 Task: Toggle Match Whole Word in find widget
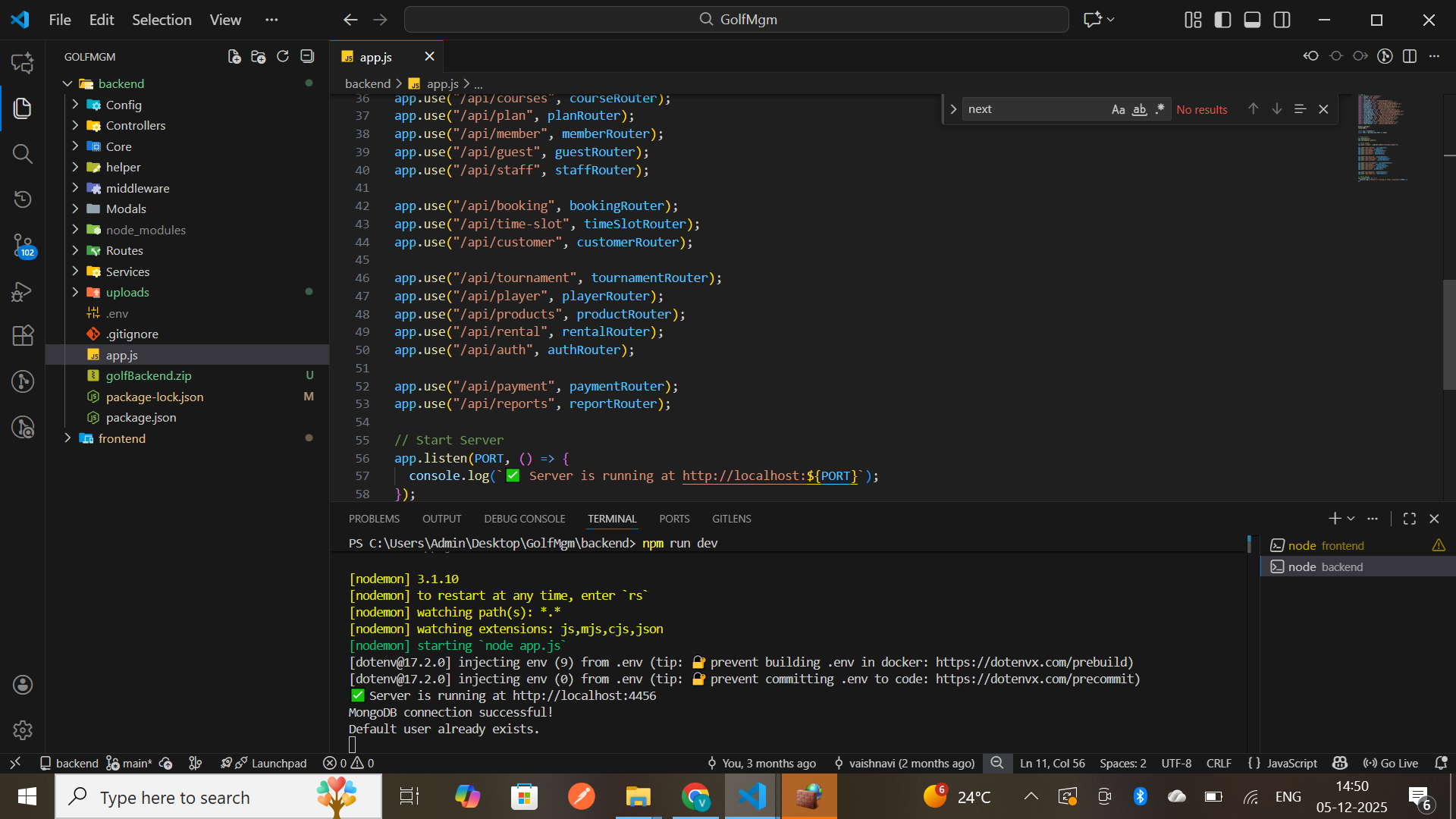point(1139,109)
